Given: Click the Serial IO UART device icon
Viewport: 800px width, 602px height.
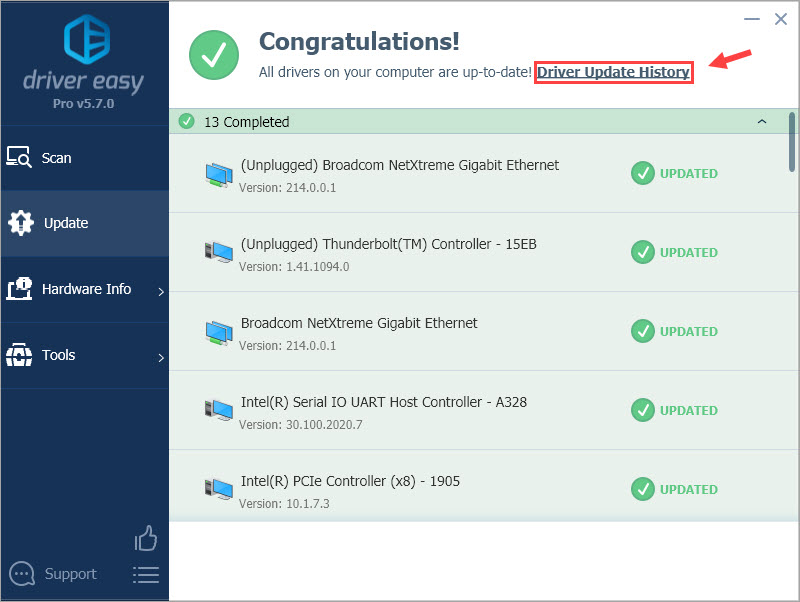Looking at the screenshot, I should [219, 410].
